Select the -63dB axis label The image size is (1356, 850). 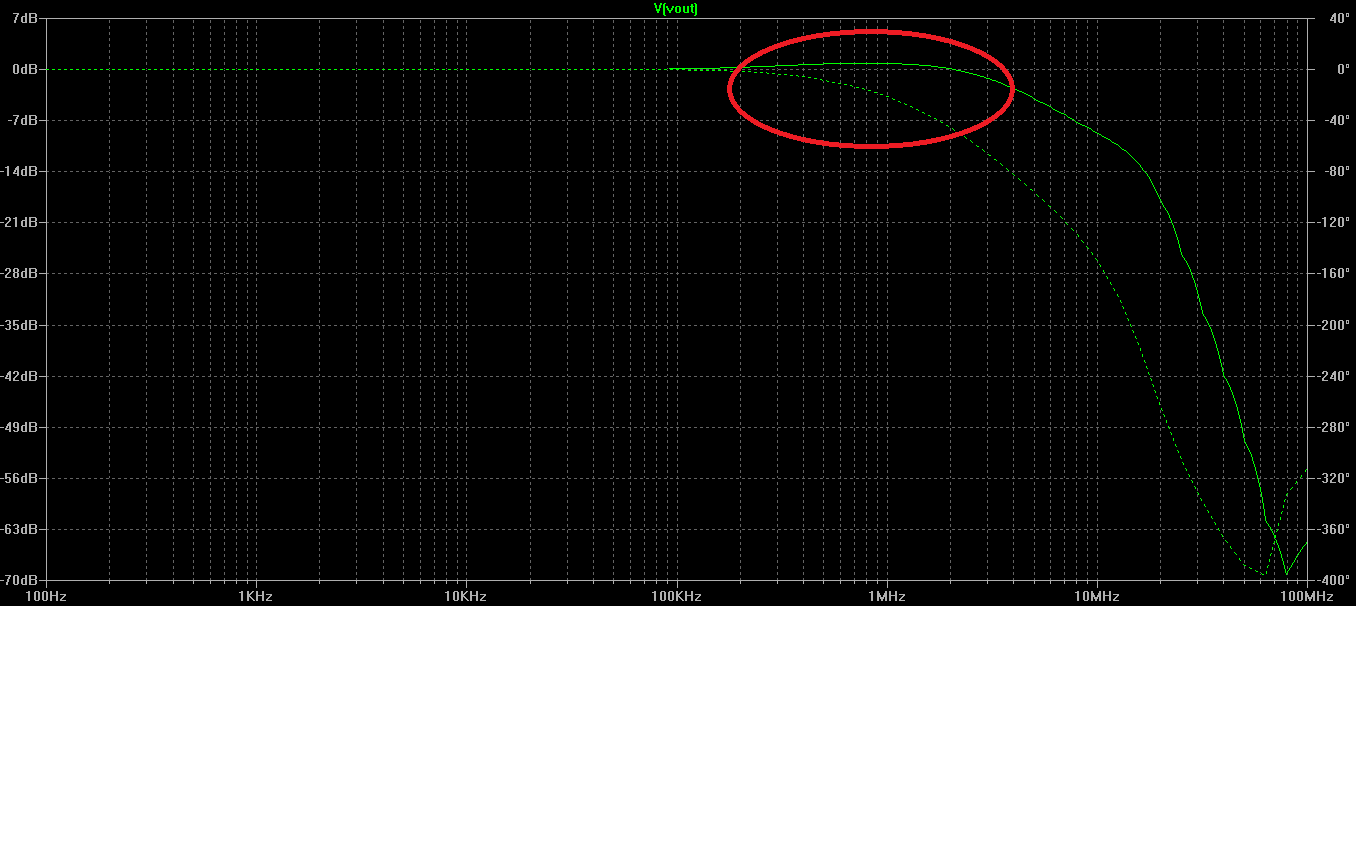click(x=21, y=529)
